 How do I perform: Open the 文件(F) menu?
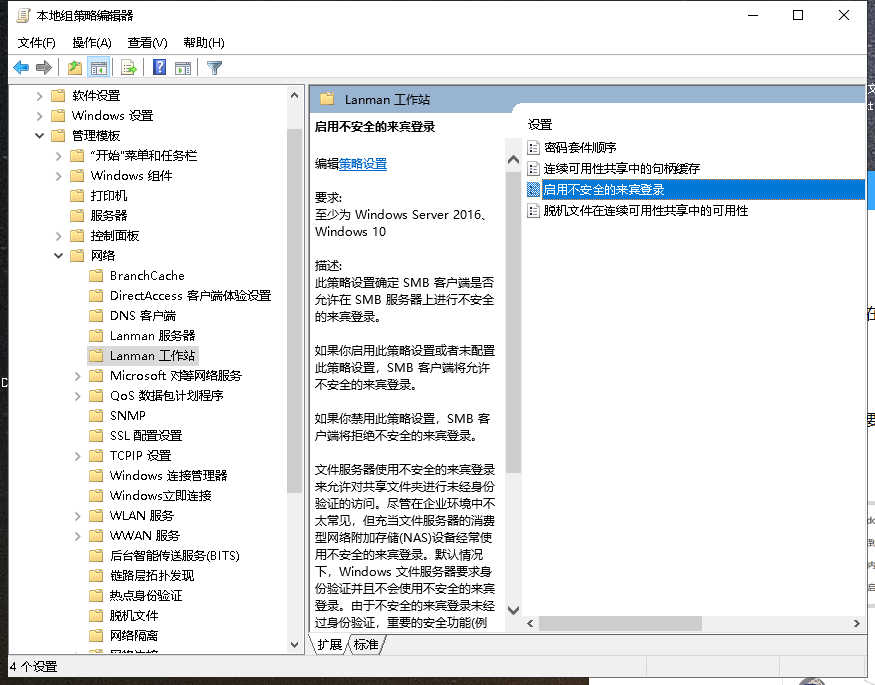(37, 43)
